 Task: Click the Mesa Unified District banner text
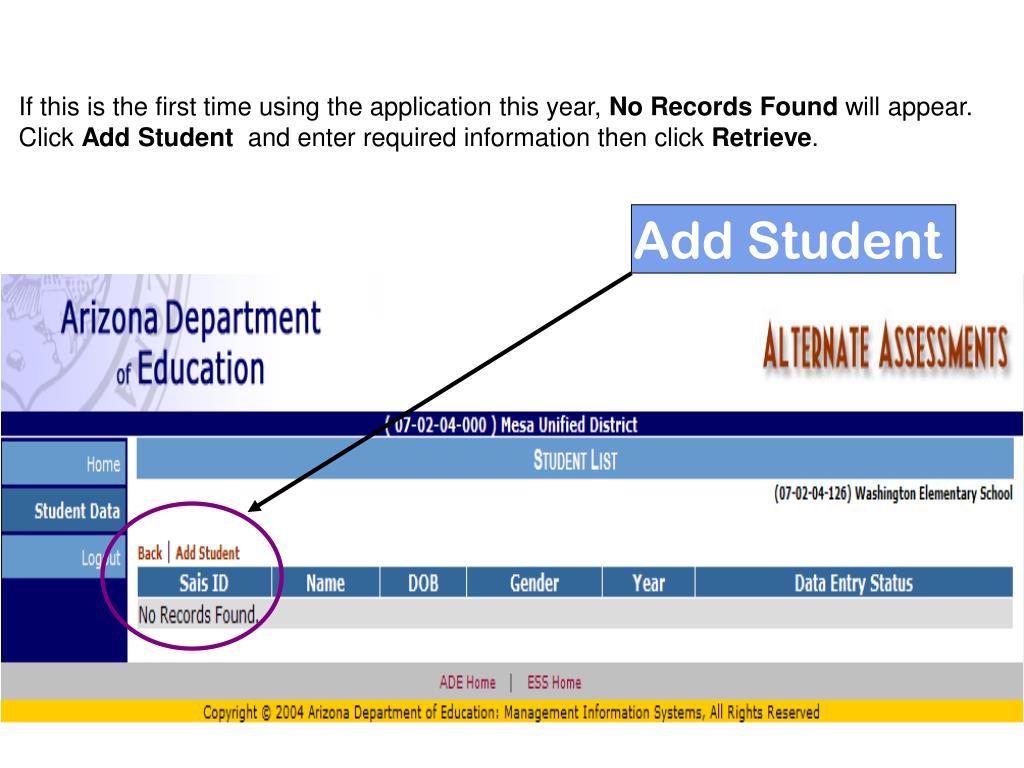click(x=512, y=425)
